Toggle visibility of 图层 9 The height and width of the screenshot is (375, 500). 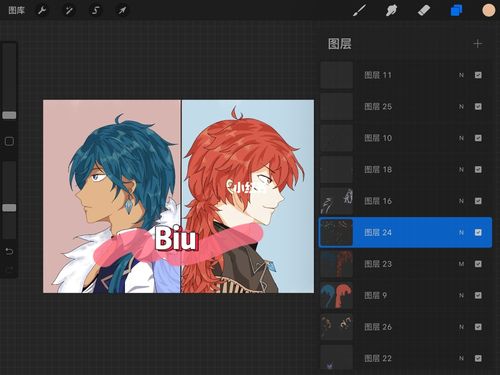(x=478, y=295)
